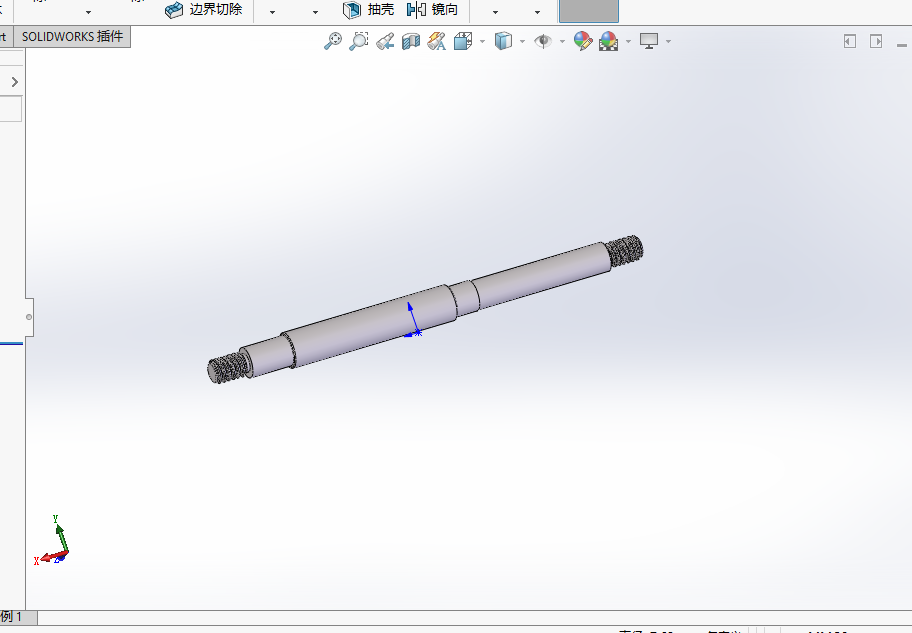
Task: Select the threaded left end of shaft
Action: tap(227, 368)
